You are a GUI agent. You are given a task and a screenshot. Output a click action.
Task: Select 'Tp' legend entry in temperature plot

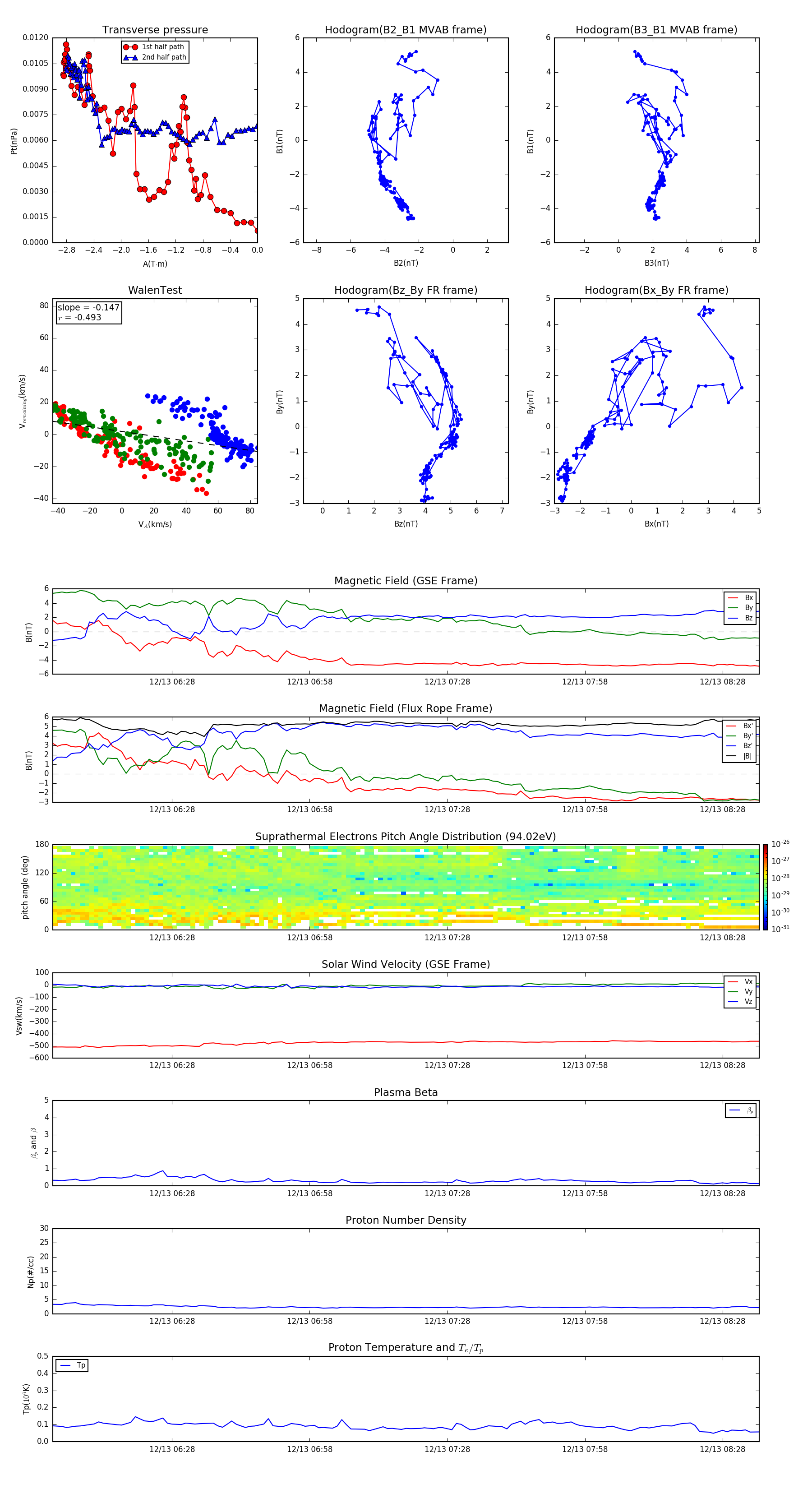pos(72,1365)
